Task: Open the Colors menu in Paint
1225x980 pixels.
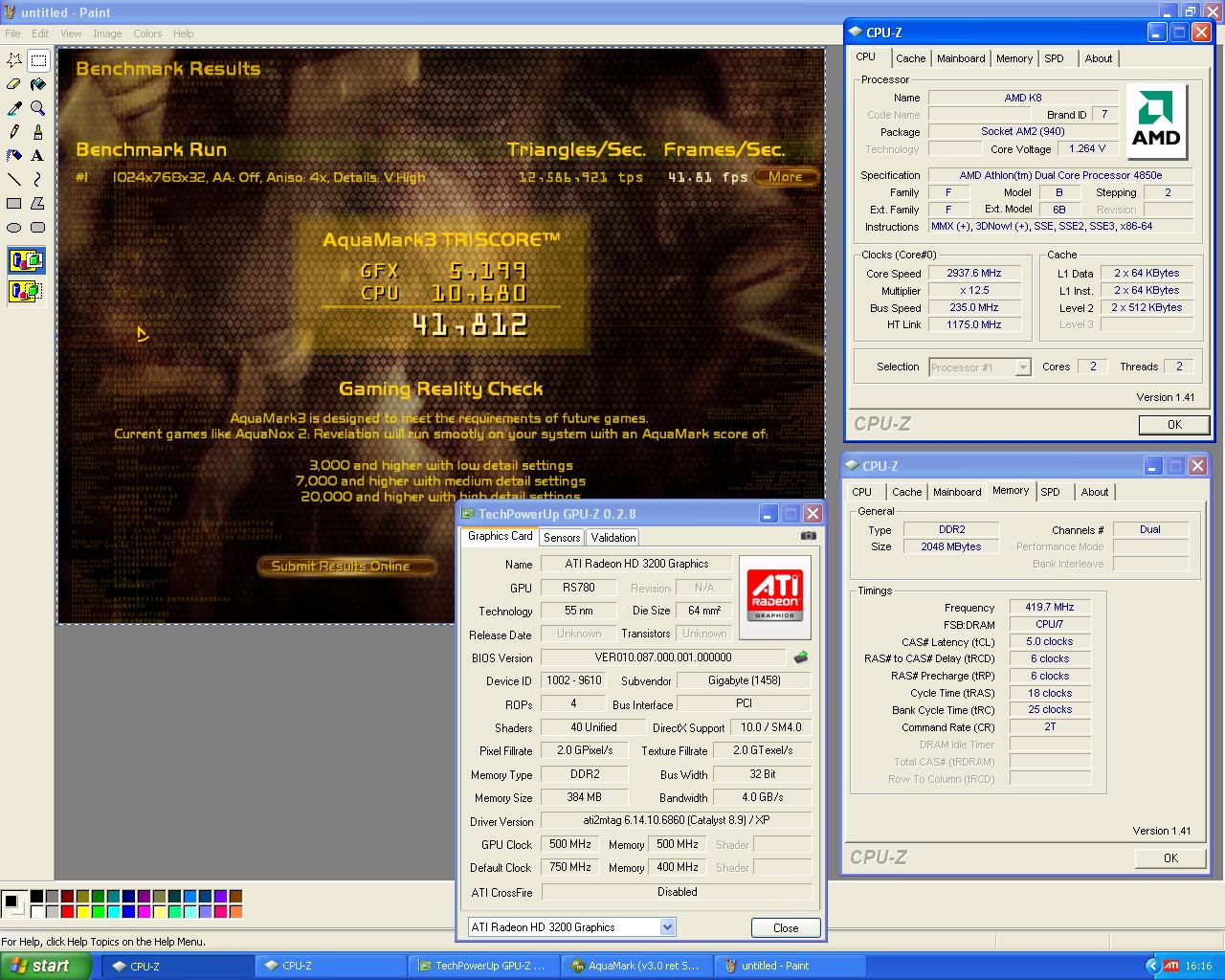Action: coord(147,33)
